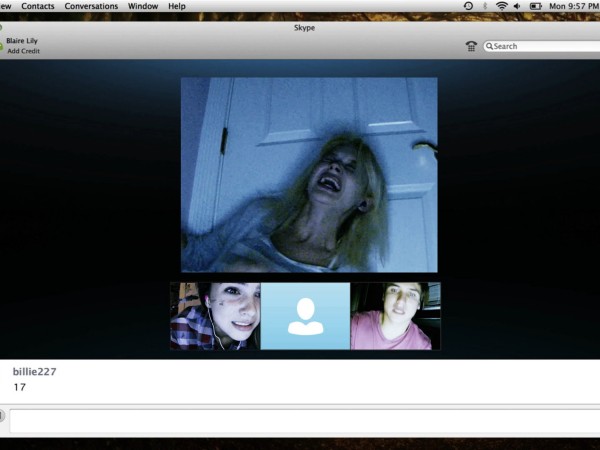Viewport: 600px width, 450px height.
Task: Click the online status indicator beside Blaire Lily
Action: point(2,41)
